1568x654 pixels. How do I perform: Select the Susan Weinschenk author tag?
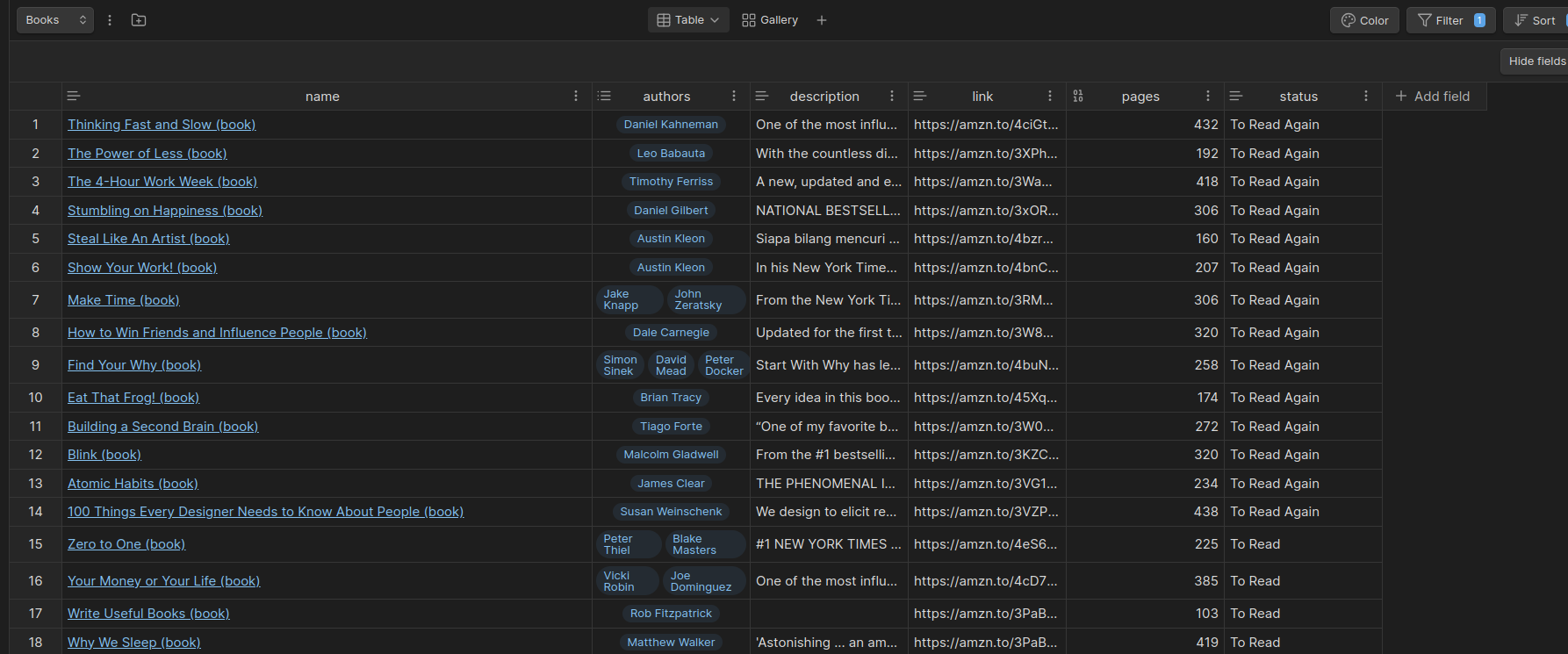[x=671, y=512]
